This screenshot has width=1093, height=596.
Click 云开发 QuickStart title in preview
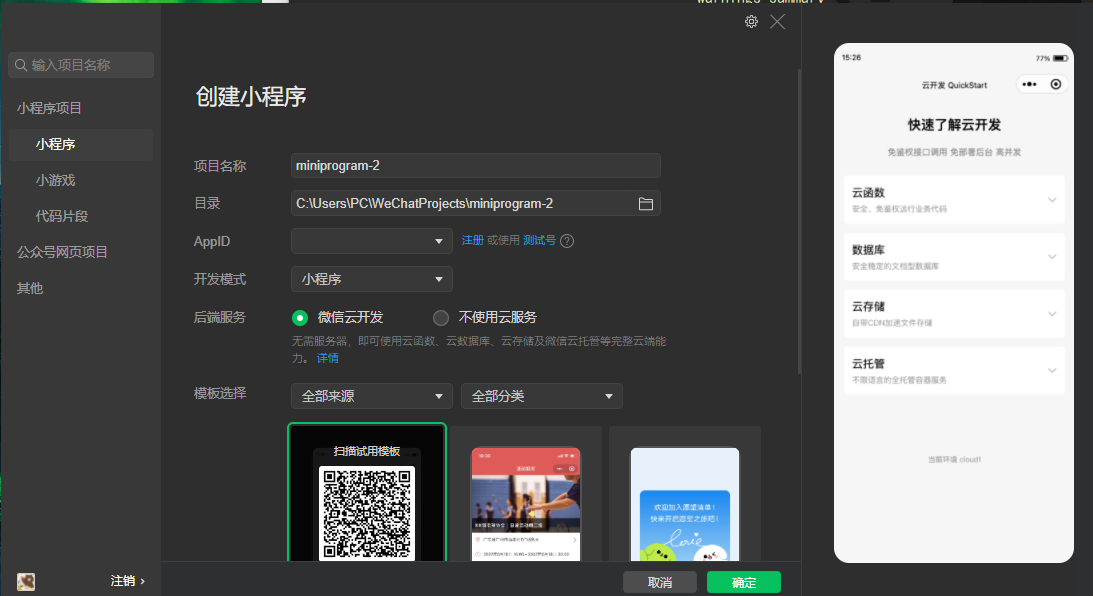[x=954, y=85]
